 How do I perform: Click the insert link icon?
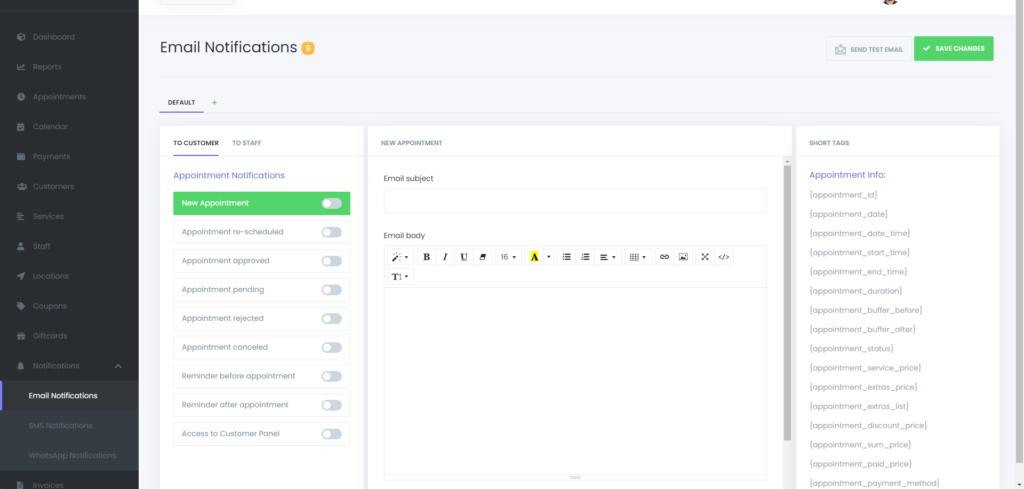point(664,257)
